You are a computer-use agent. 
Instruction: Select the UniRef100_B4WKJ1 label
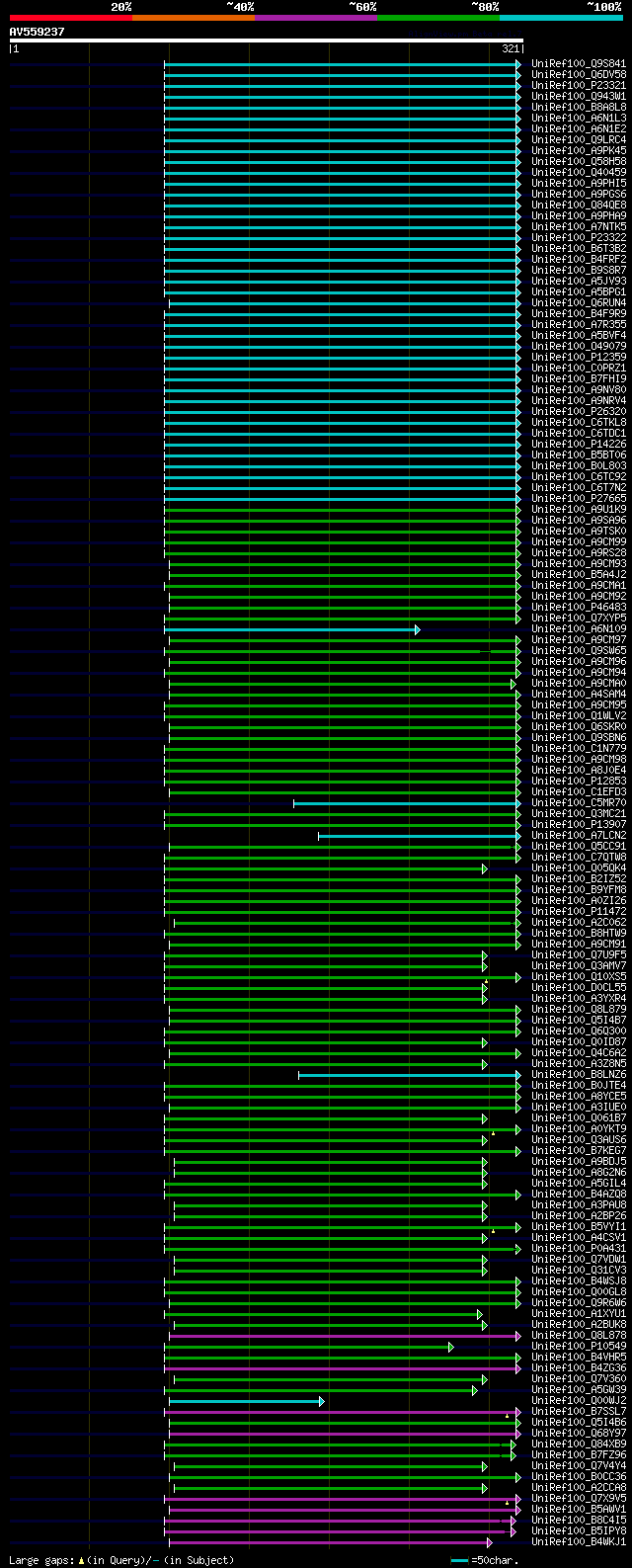(x=579, y=1542)
